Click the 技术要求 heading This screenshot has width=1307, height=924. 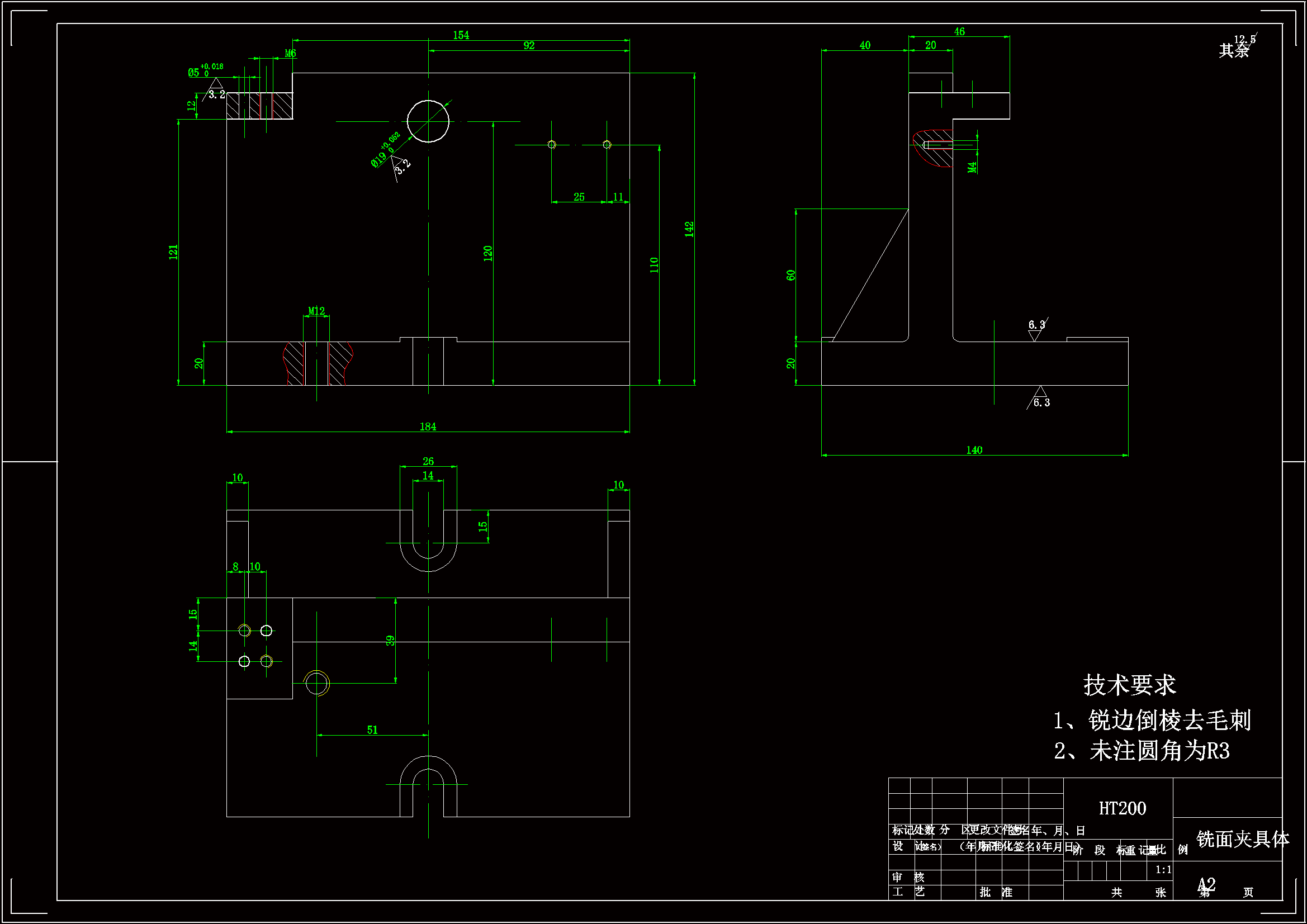1129,685
